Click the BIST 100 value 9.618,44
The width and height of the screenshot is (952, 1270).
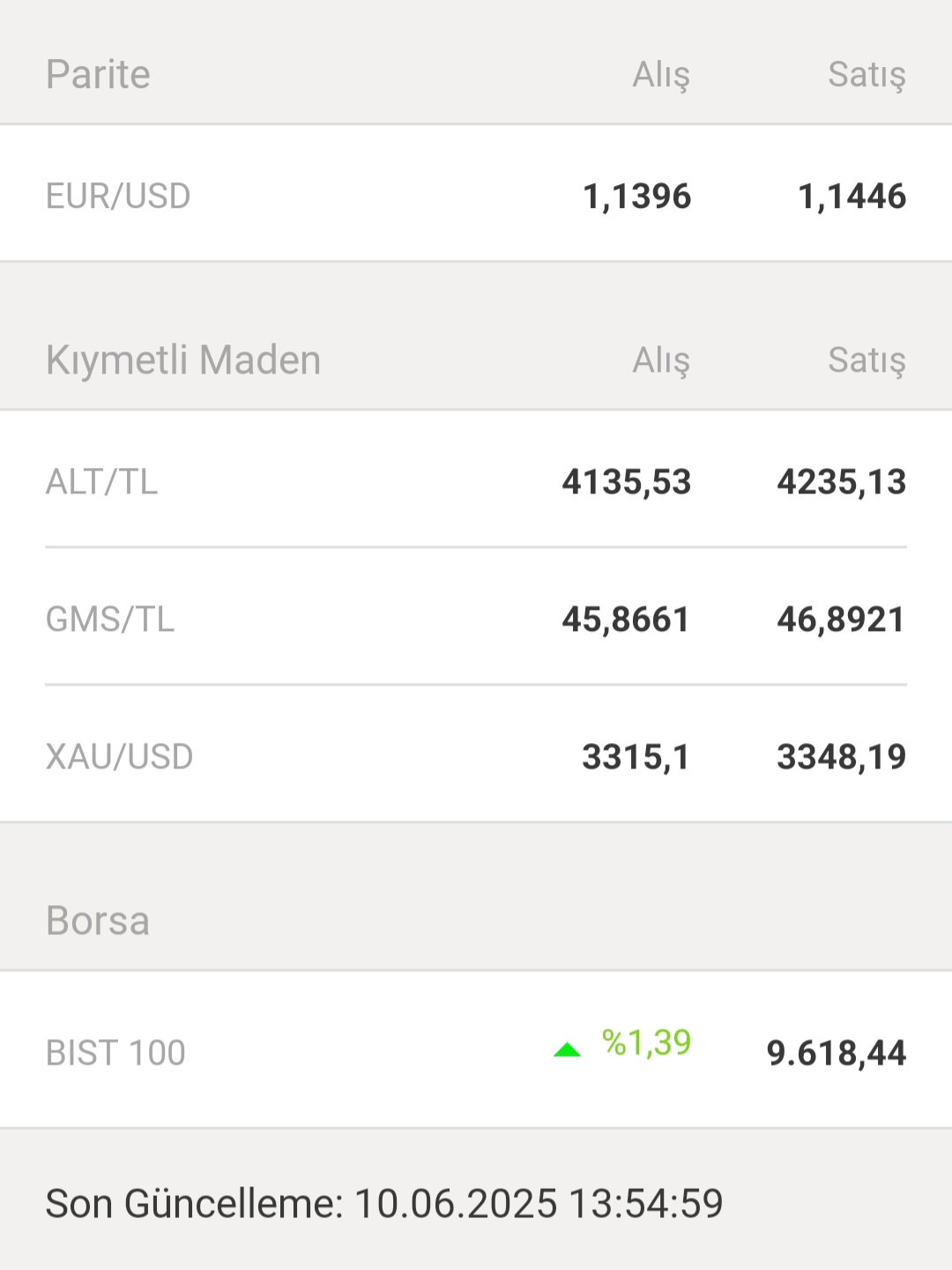[x=837, y=1053]
